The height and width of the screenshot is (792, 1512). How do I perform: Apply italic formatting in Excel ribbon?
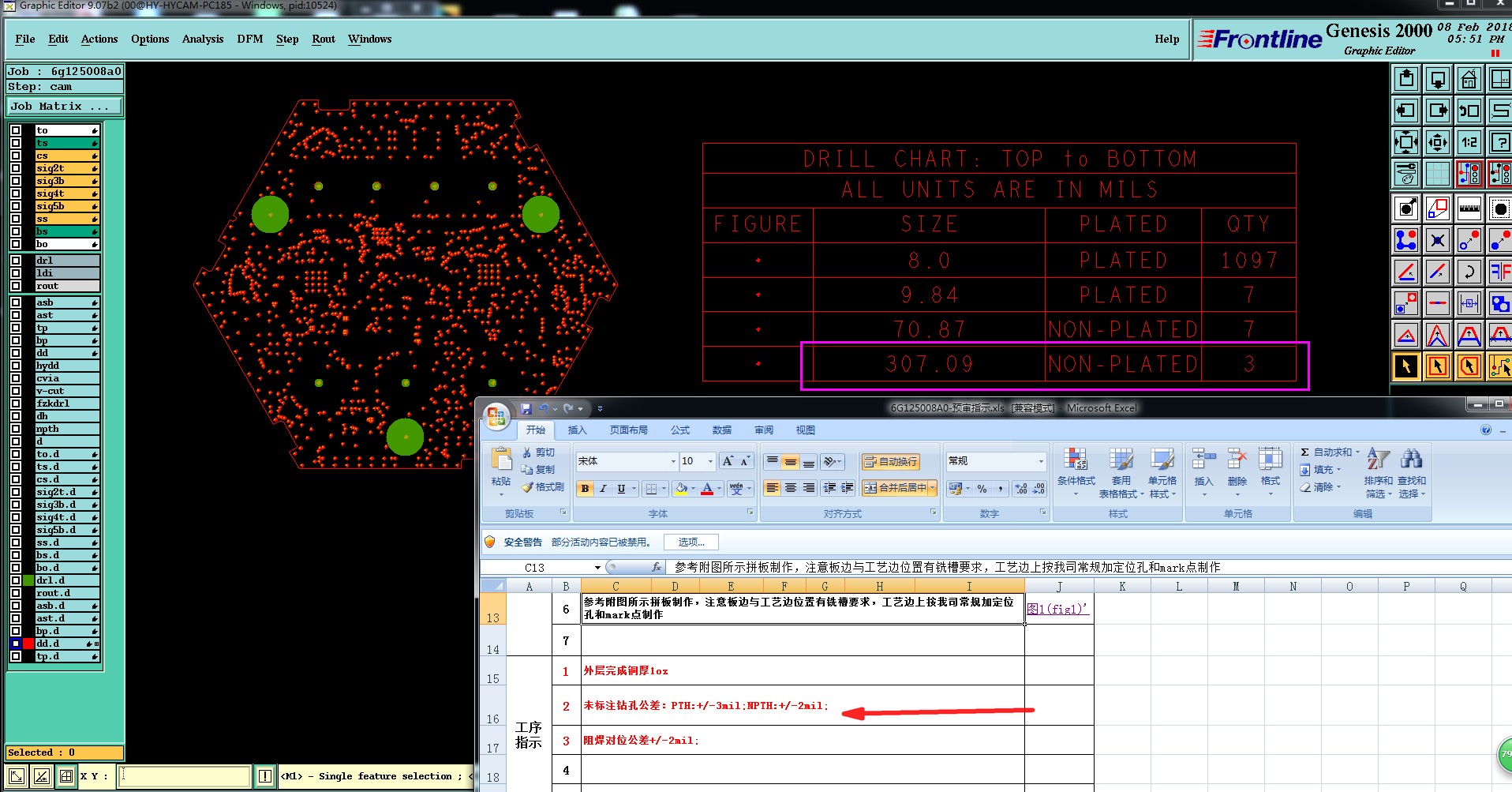click(x=603, y=489)
